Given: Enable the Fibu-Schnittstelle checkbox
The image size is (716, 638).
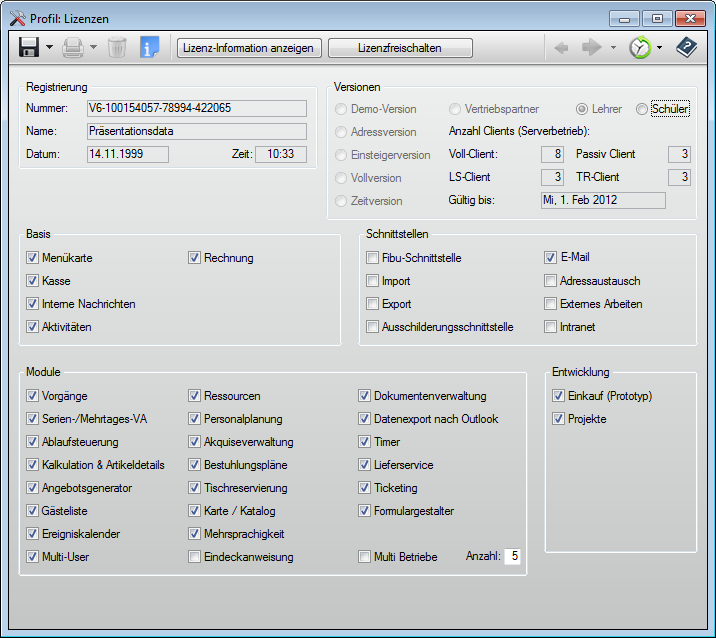Looking at the screenshot, I should pyautogui.click(x=373, y=258).
